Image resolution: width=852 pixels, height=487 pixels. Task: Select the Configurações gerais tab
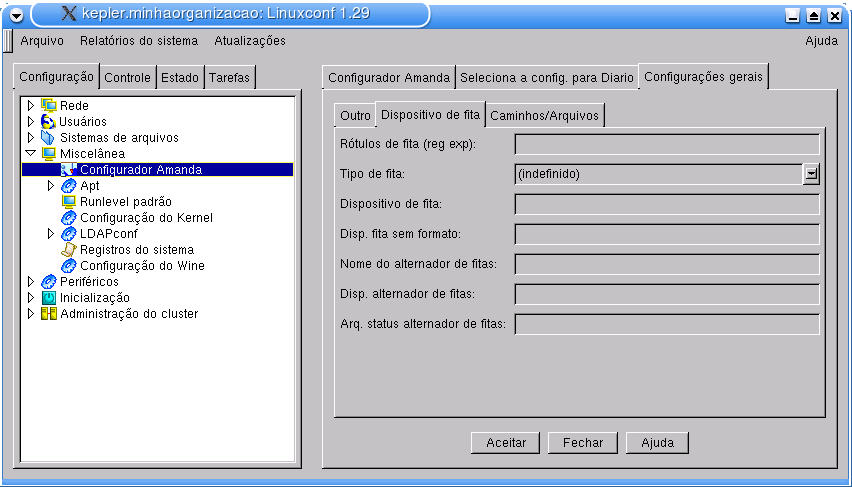[x=704, y=77]
